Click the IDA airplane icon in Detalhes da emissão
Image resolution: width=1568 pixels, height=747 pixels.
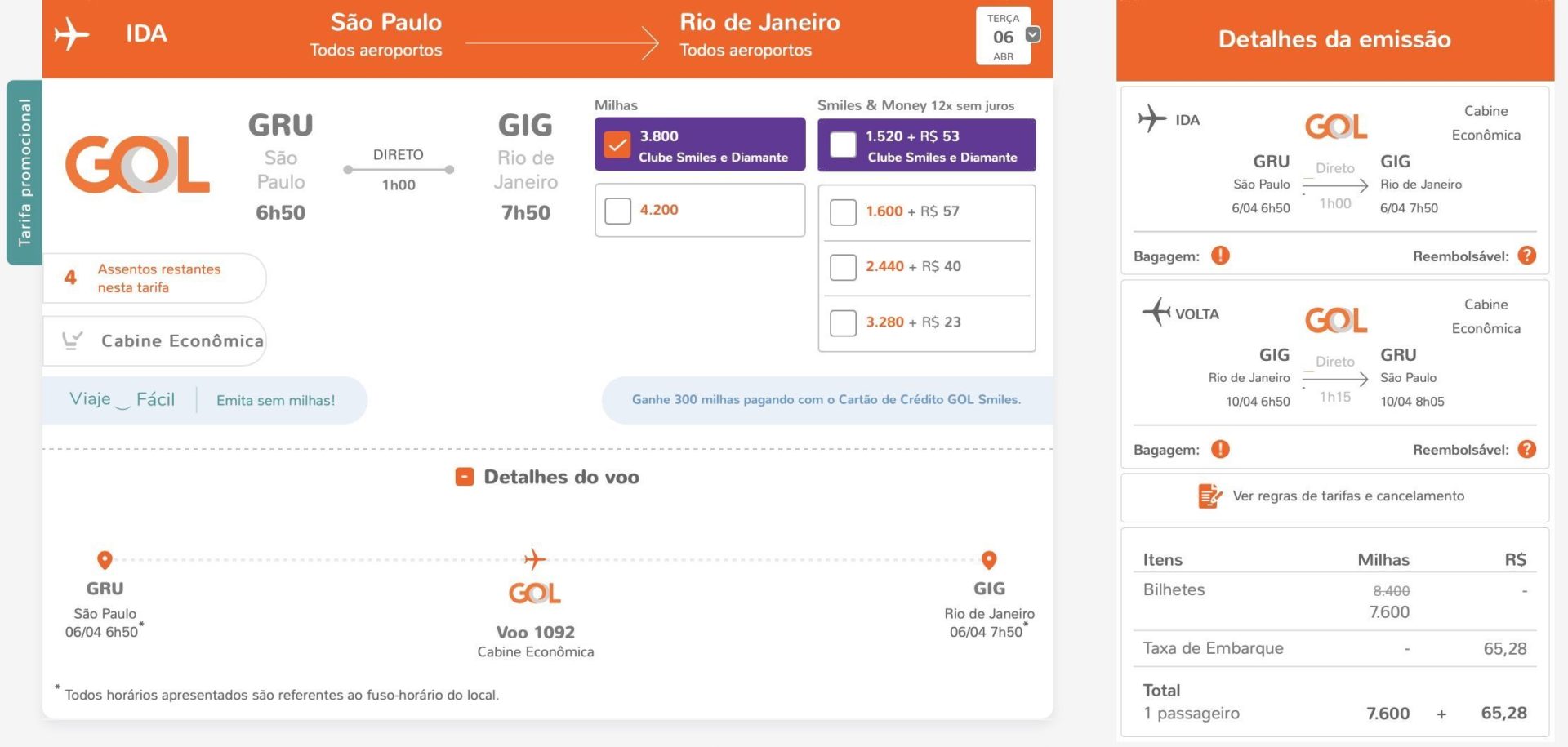click(x=1151, y=118)
